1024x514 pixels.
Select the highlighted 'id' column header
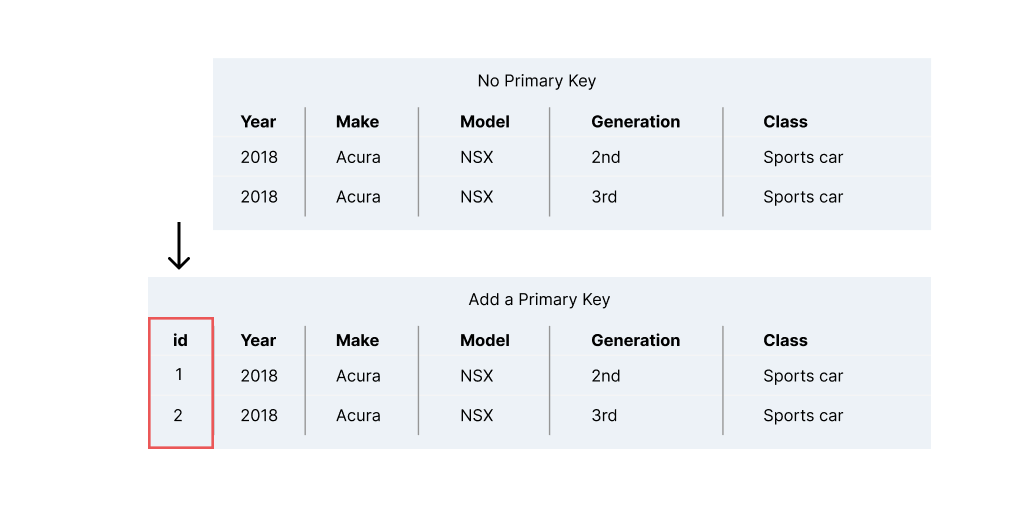pyautogui.click(x=180, y=341)
